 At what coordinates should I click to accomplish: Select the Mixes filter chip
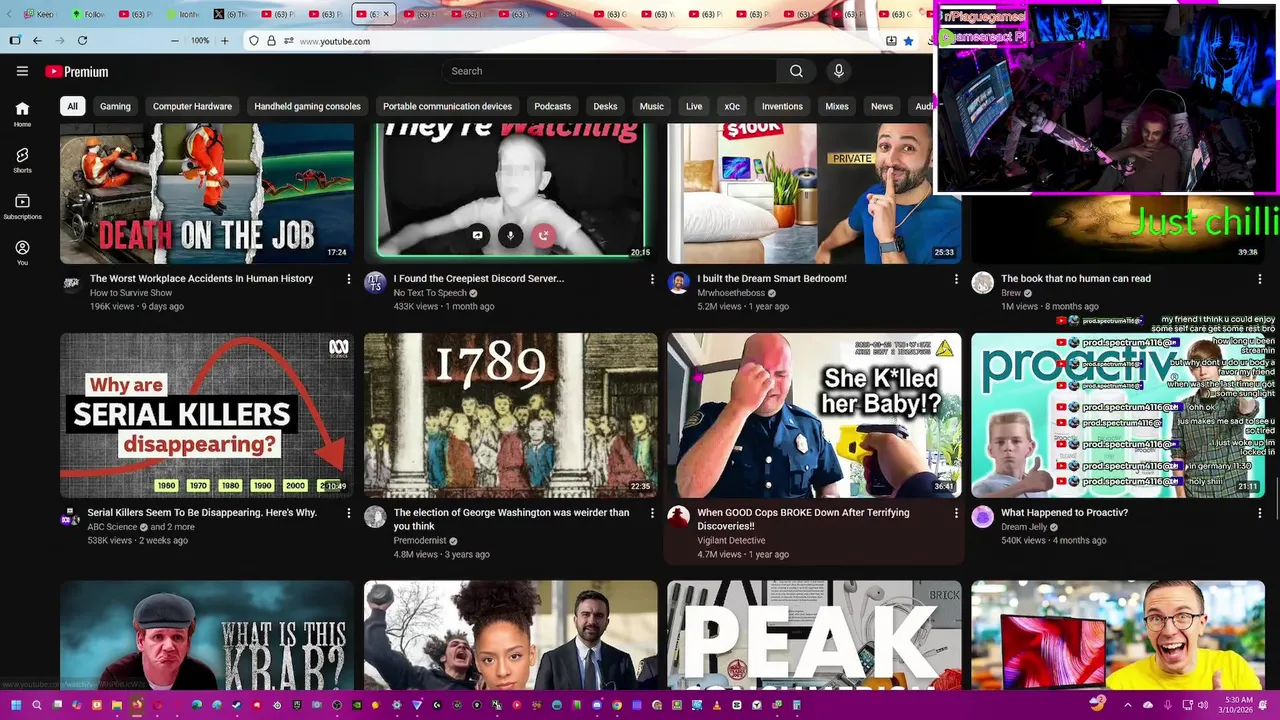click(837, 106)
